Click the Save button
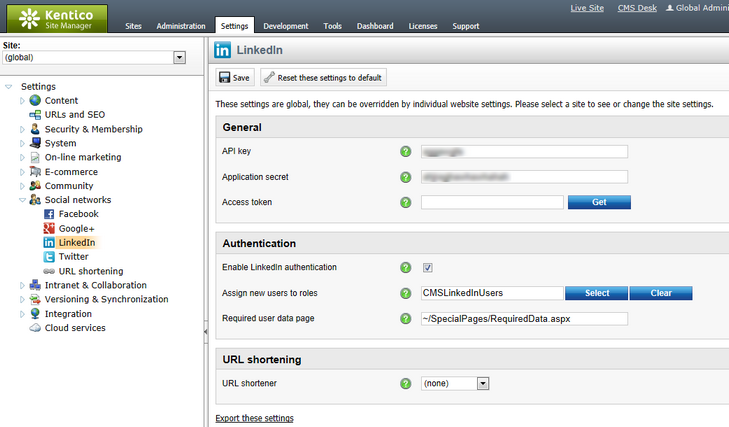729x427 pixels. click(235, 77)
